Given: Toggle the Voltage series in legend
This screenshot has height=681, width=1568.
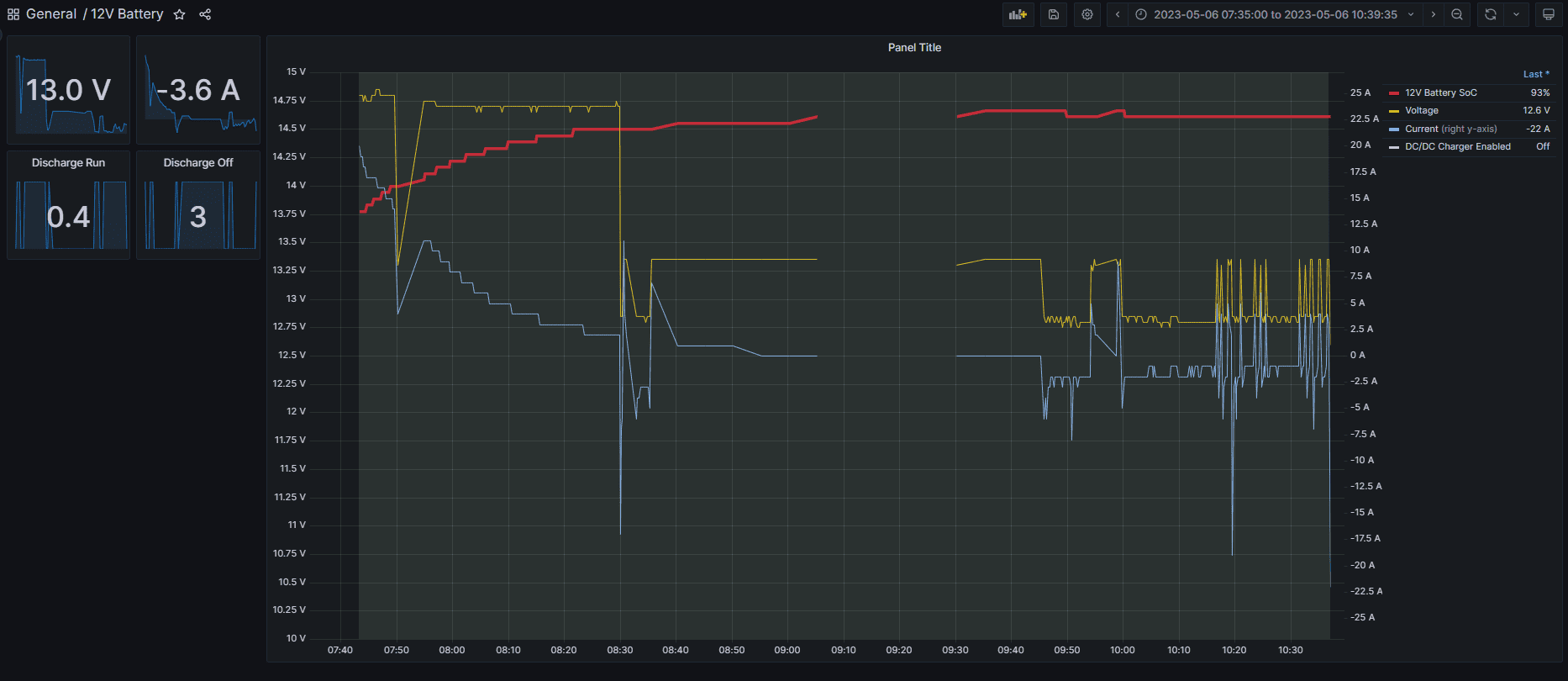Looking at the screenshot, I should 1422,111.
